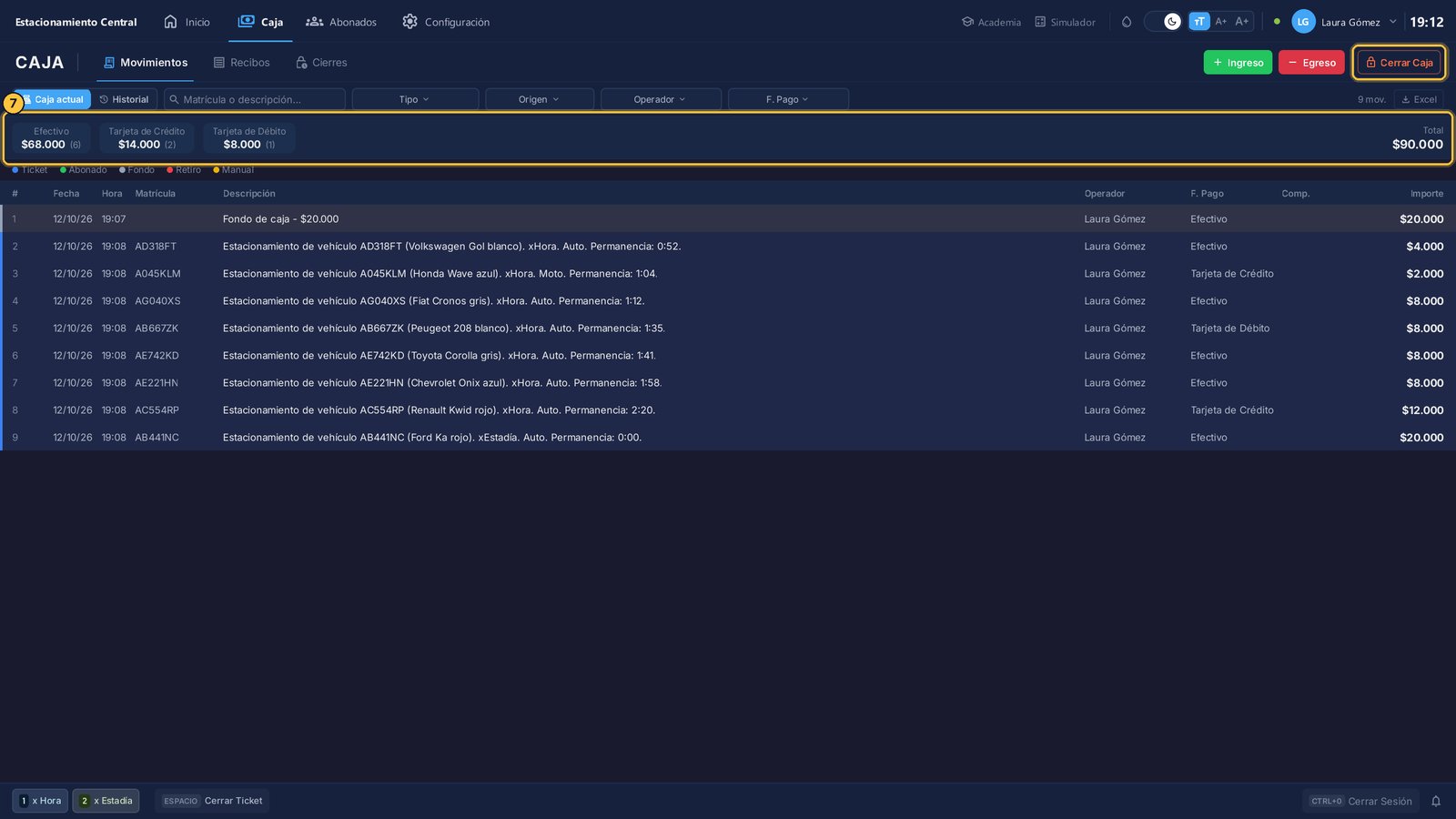The image size is (1456, 819).
Task: Switch to the Recibos tab
Action: click(x=242, y=63)
